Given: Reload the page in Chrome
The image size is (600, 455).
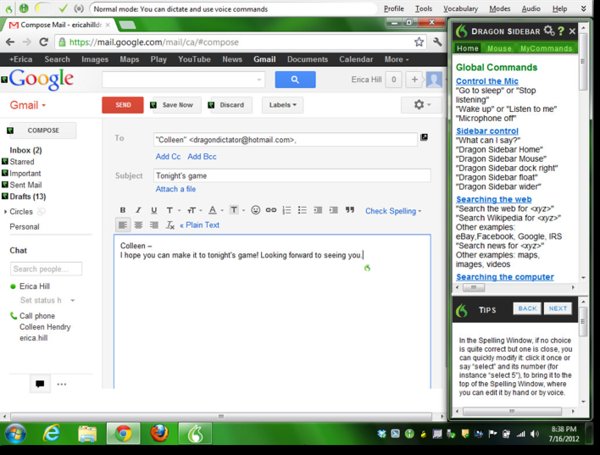Looking at the screenshot, I should [x=44, y=42].
